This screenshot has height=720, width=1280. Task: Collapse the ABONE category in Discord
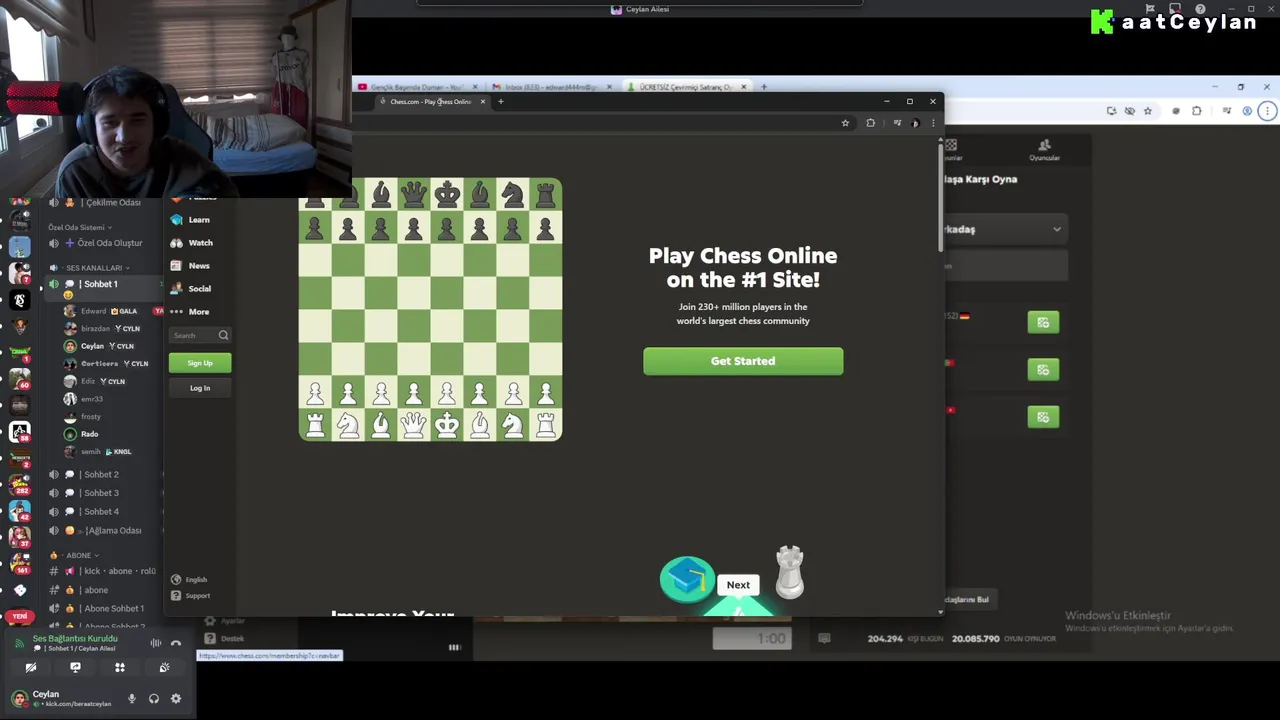(78, 555)
